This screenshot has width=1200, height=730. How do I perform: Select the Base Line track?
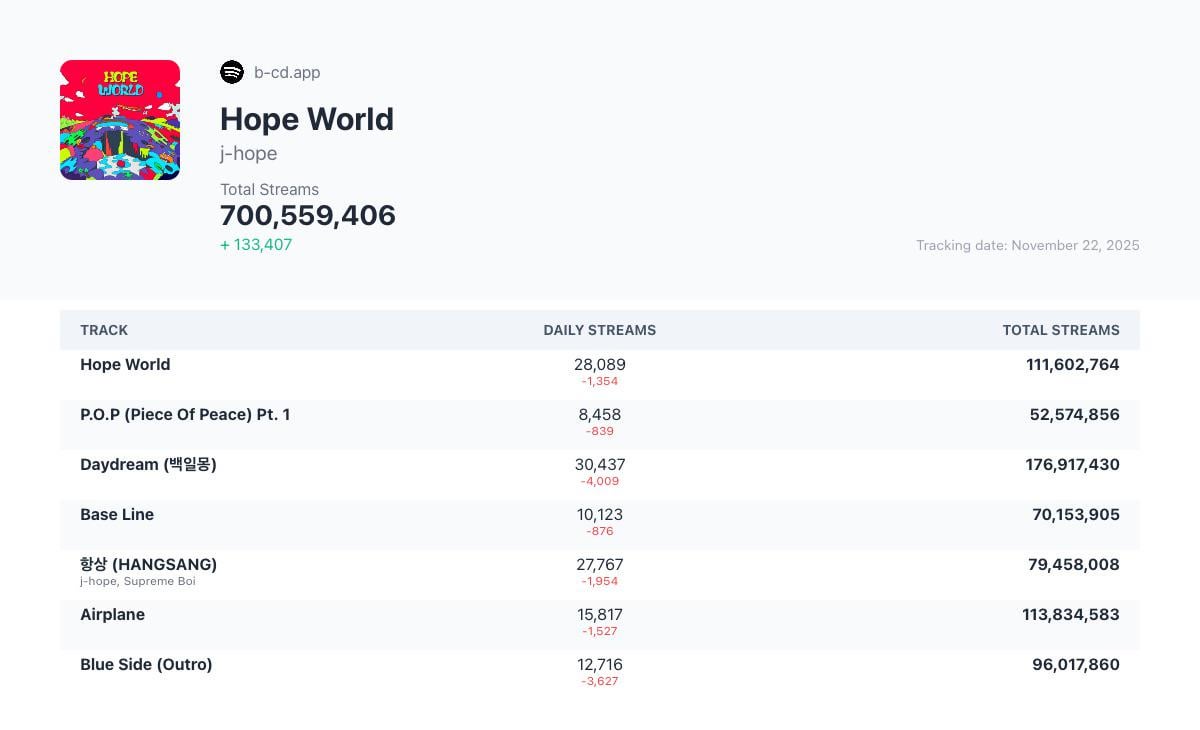[117, 515]
